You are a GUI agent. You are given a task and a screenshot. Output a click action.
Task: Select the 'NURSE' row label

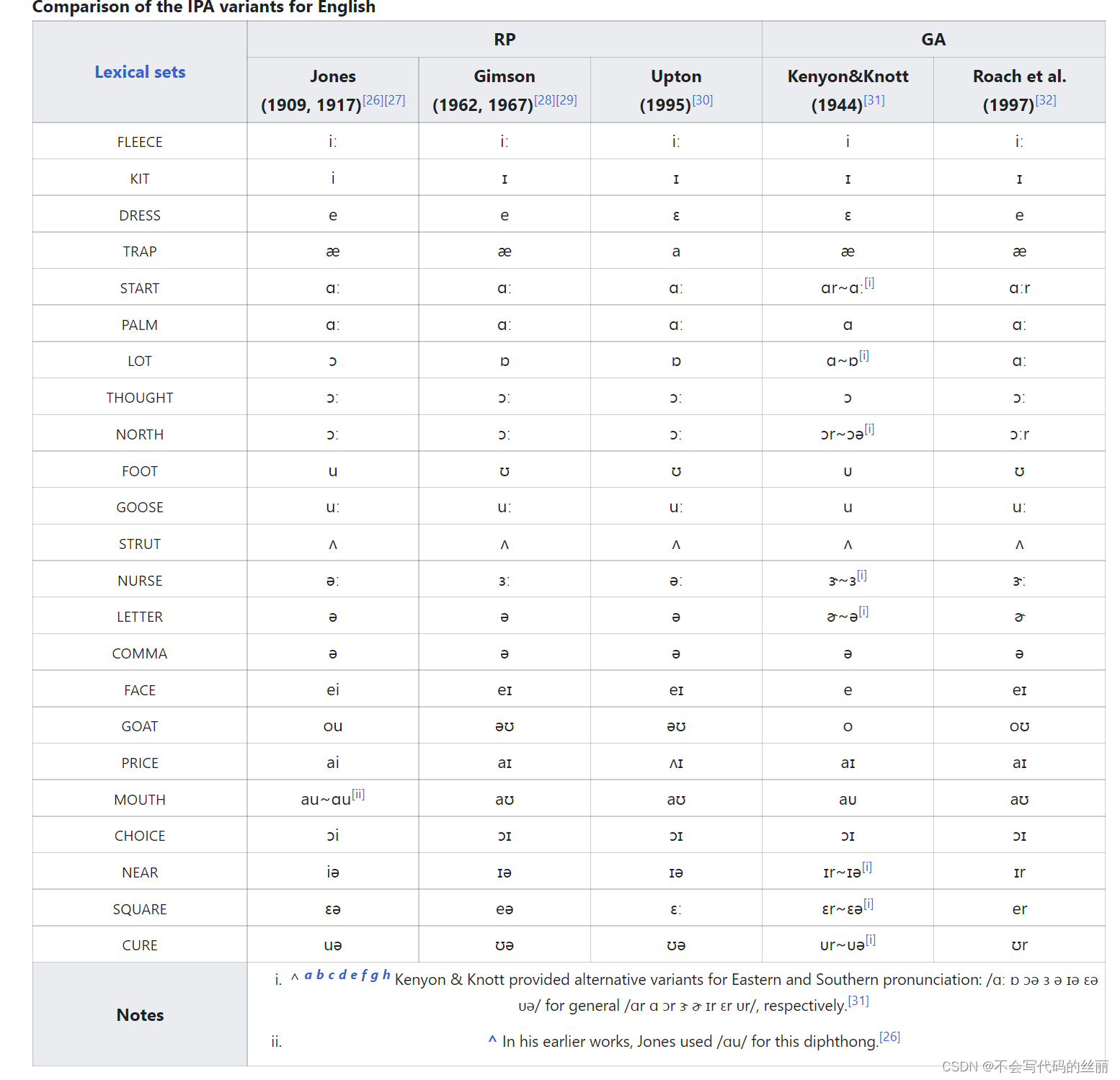pyautogui.click(x=140, y=581)
